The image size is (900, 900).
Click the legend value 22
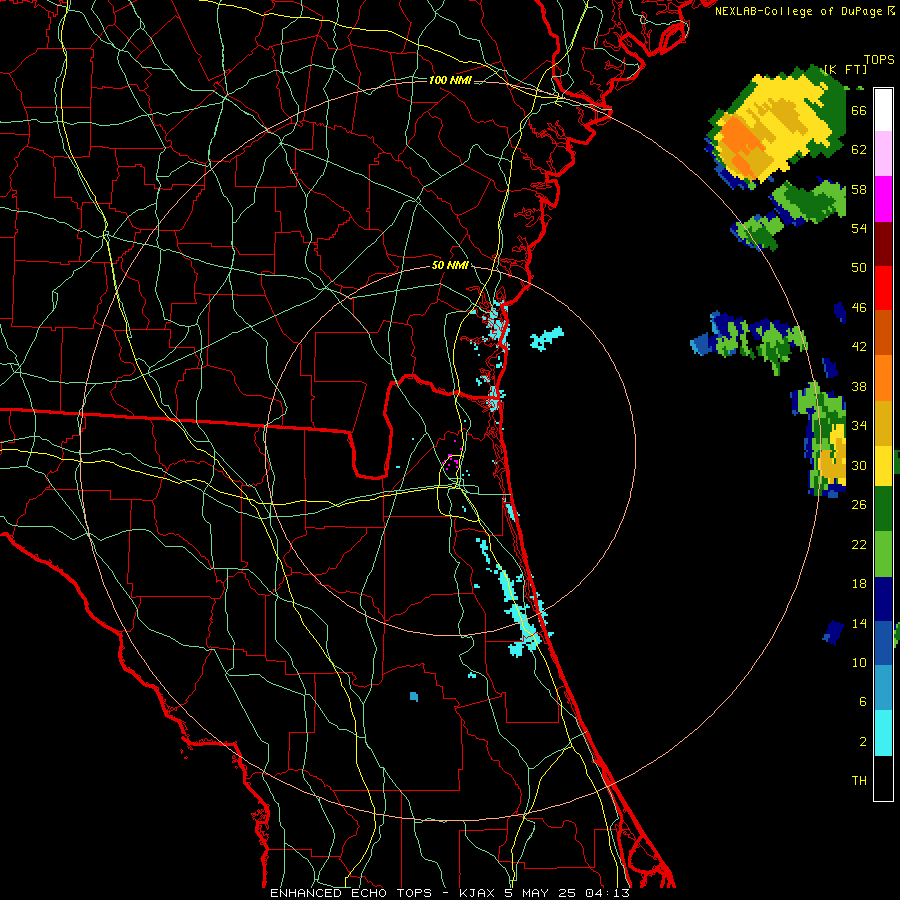[x=859, y=544]
